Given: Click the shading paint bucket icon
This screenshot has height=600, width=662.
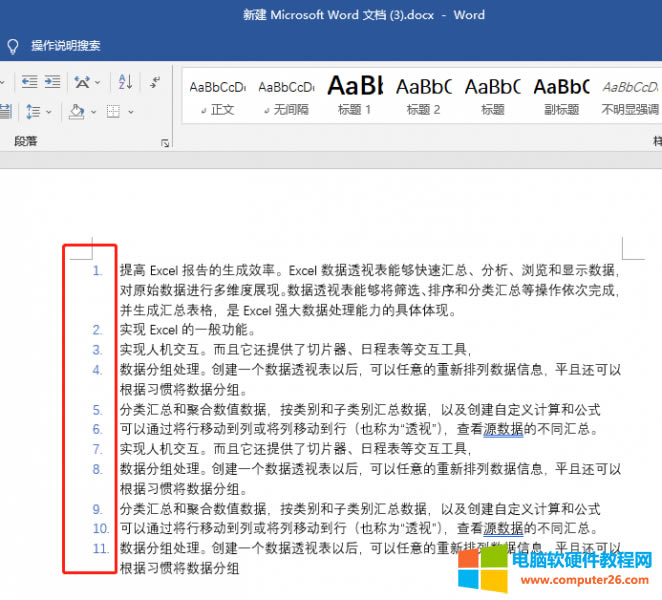Looking at the screenshot, I should tap(76, 112).
